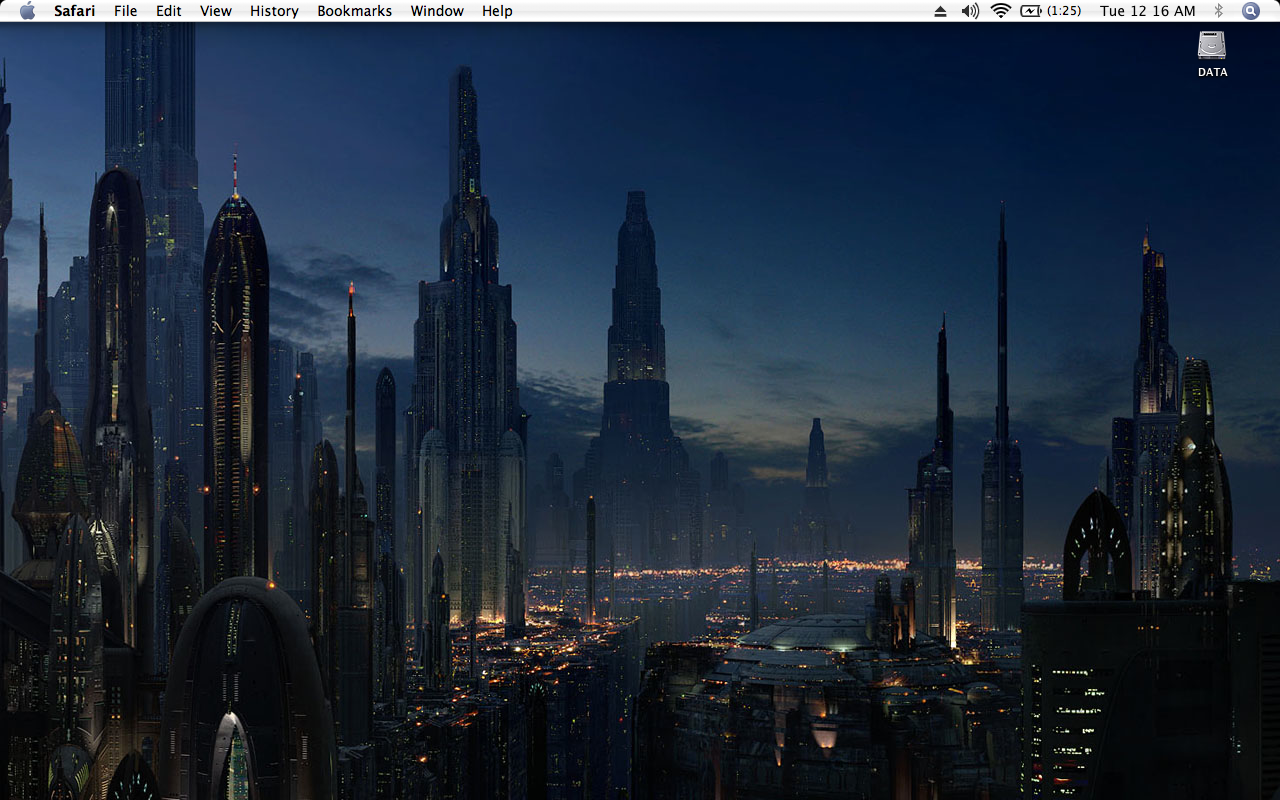Screen dimensions: 1280x800
Task: Open the Edit menu
Action: [169, 11]
